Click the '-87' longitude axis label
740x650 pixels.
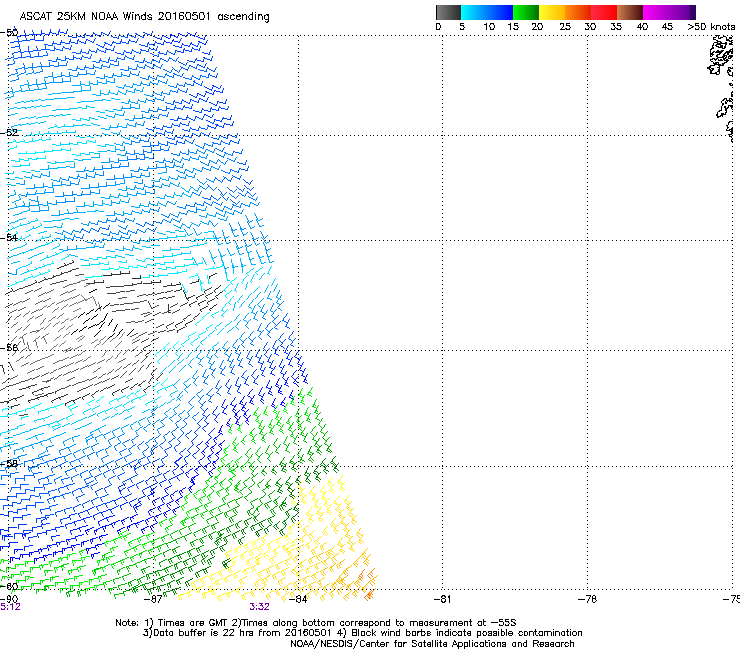tap(153, 599)
